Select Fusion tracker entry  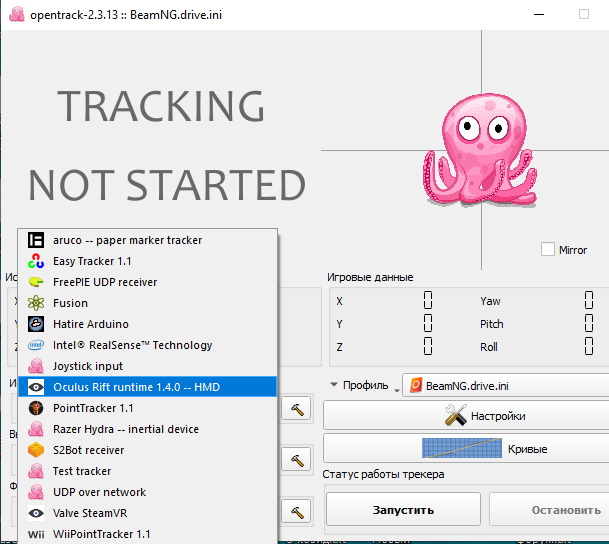pyautogui.click(x=148, y=303)
